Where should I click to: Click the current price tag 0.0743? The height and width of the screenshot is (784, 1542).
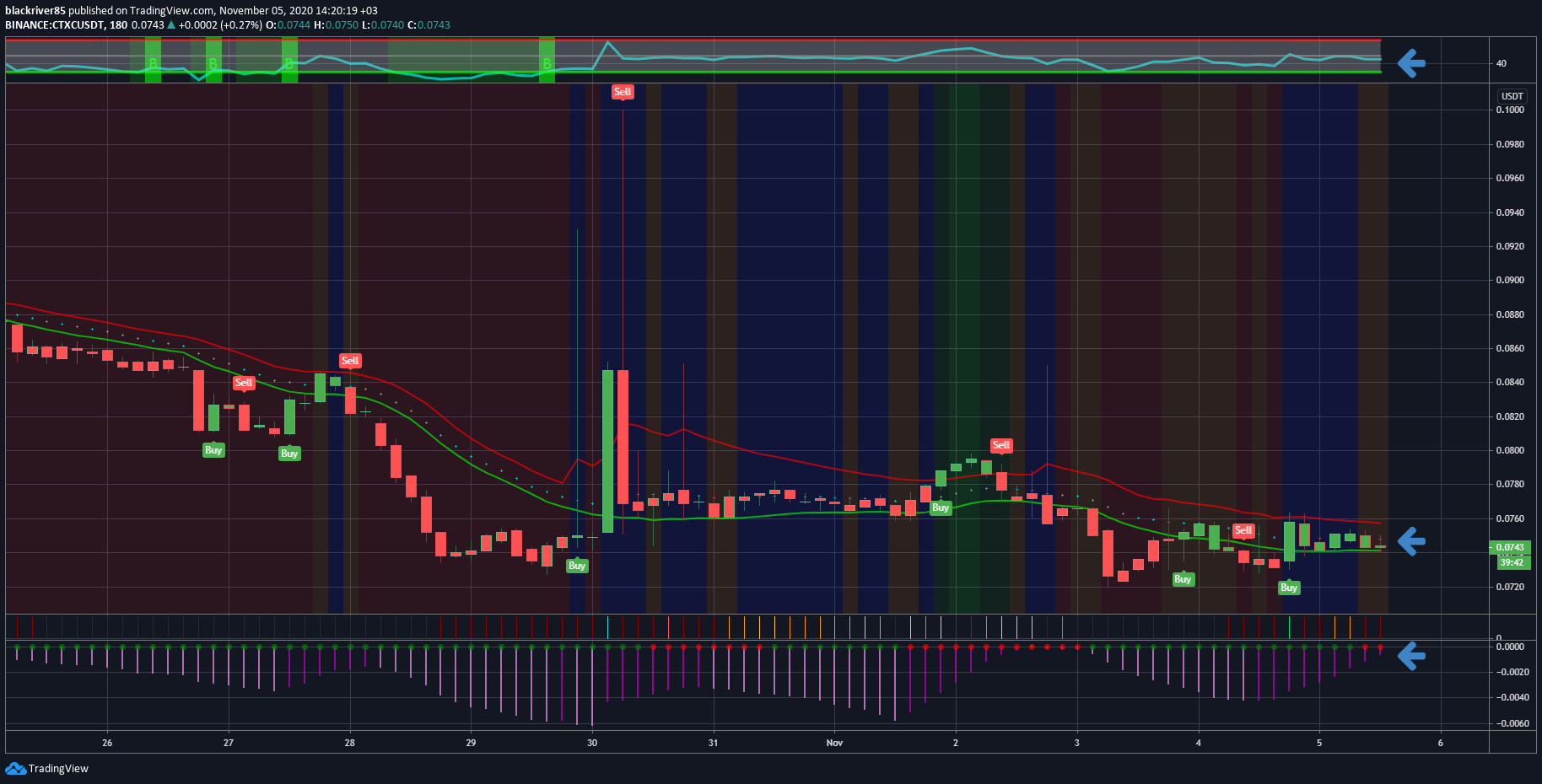click(1510, 547)
